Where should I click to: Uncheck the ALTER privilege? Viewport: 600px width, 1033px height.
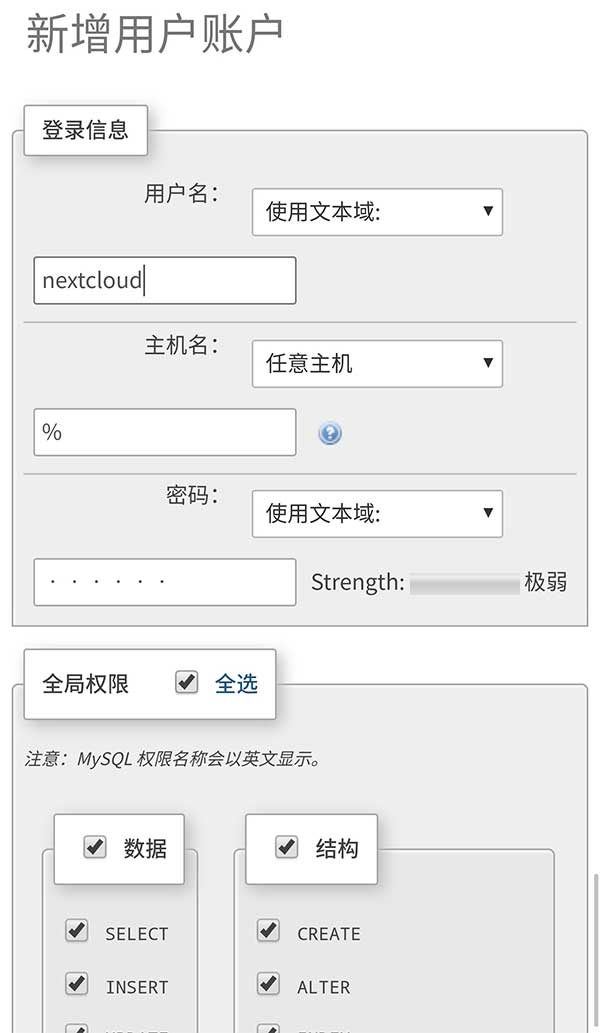(268, 984)
